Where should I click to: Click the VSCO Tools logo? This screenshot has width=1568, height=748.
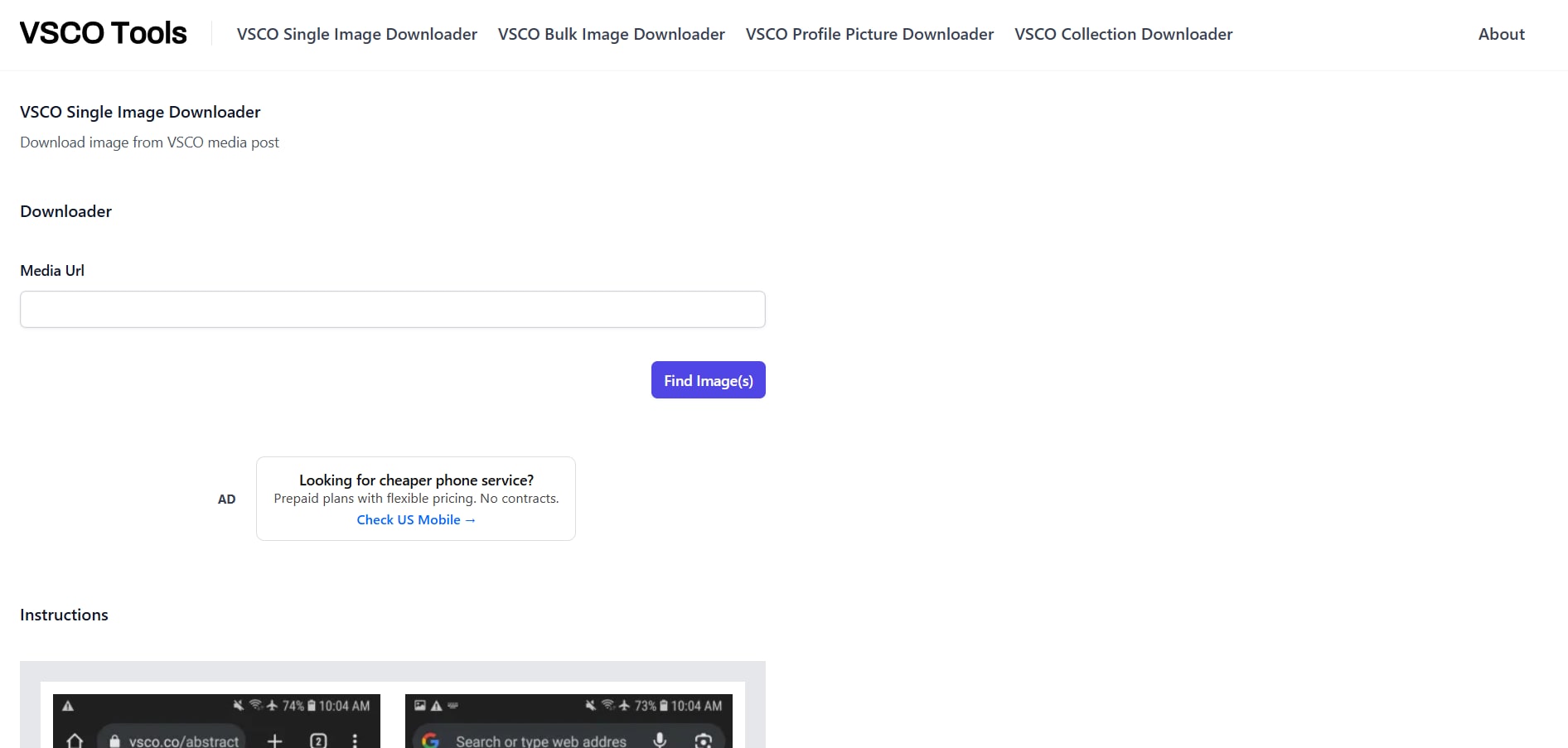pyautogui.click(x=103, y=32)
